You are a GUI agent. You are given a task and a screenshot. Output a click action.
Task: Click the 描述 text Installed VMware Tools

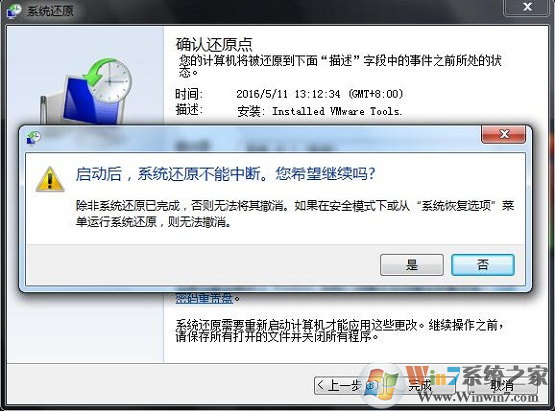pos(337,111)
